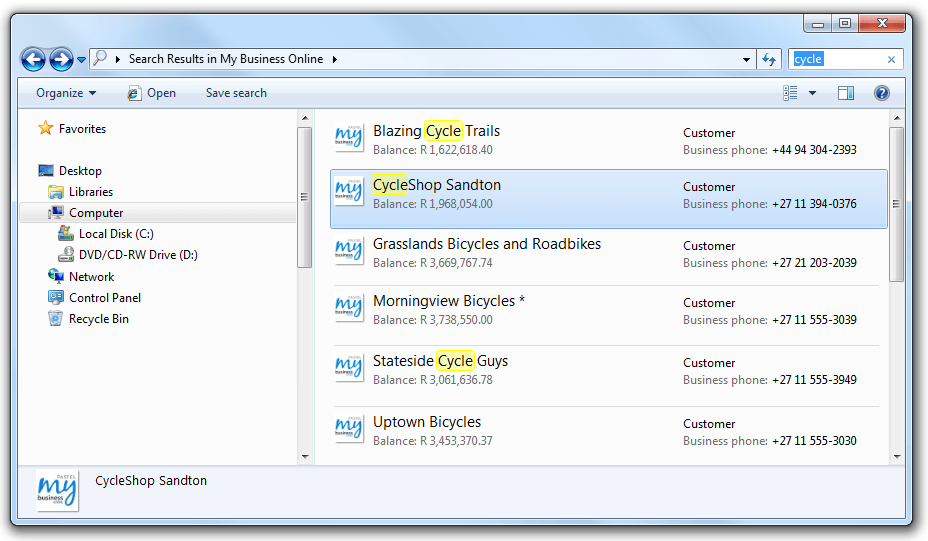Click the Open toolbar button

(x=151, y=93)
